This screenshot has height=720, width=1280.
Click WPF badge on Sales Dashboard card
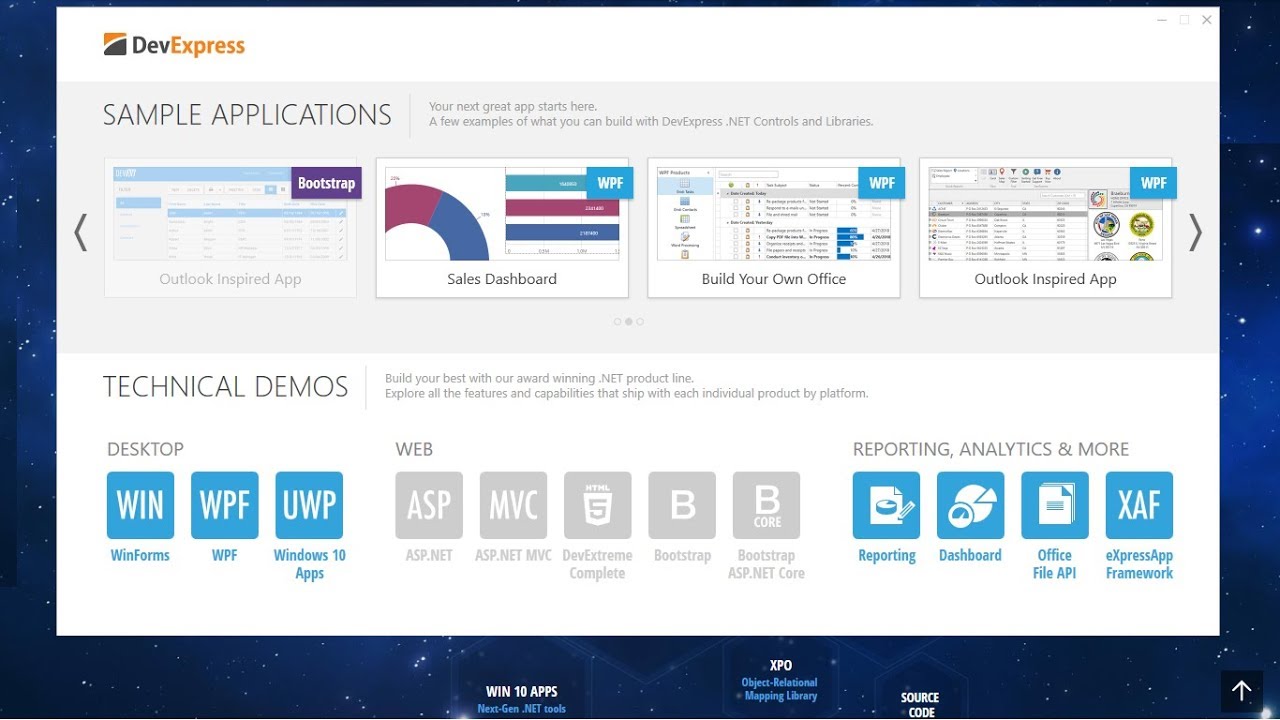[610, 183]
